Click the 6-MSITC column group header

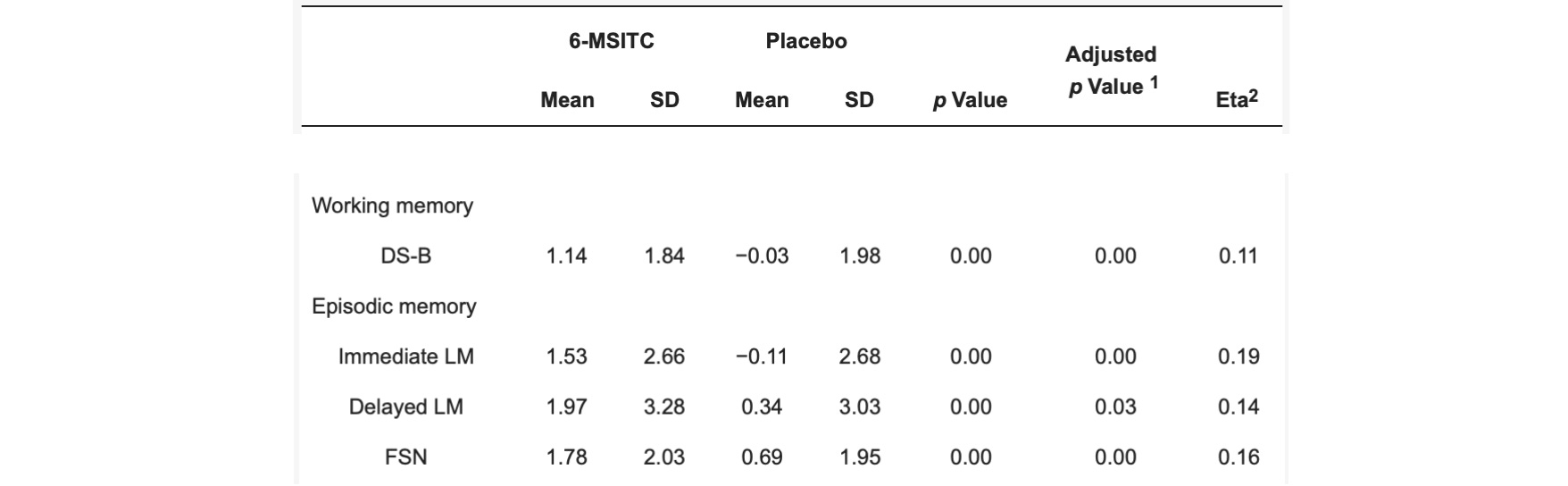click(611, 41)
